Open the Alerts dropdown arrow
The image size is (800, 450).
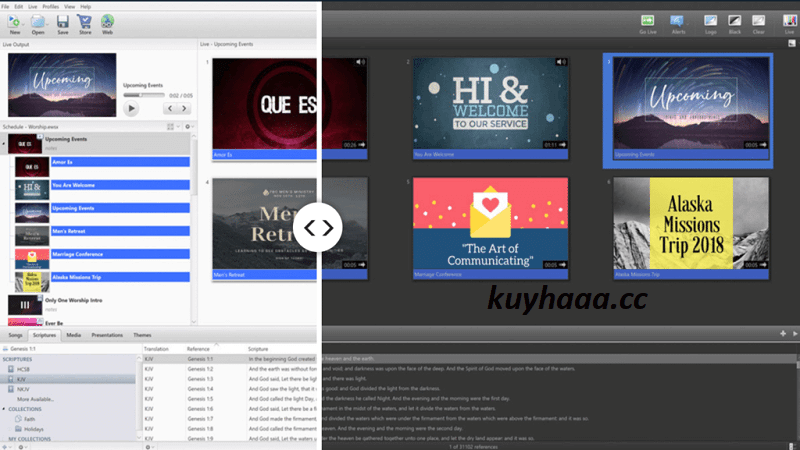point(688,24)
